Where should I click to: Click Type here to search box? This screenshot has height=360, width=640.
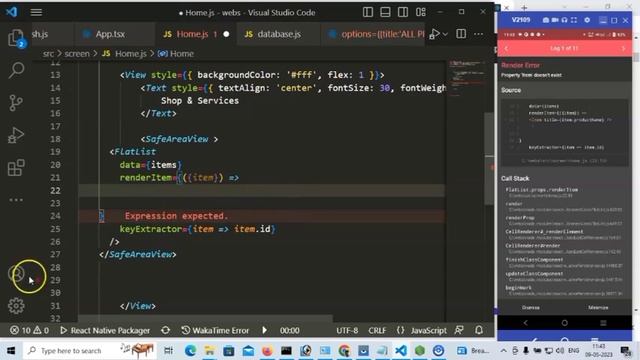click(91, 351)
